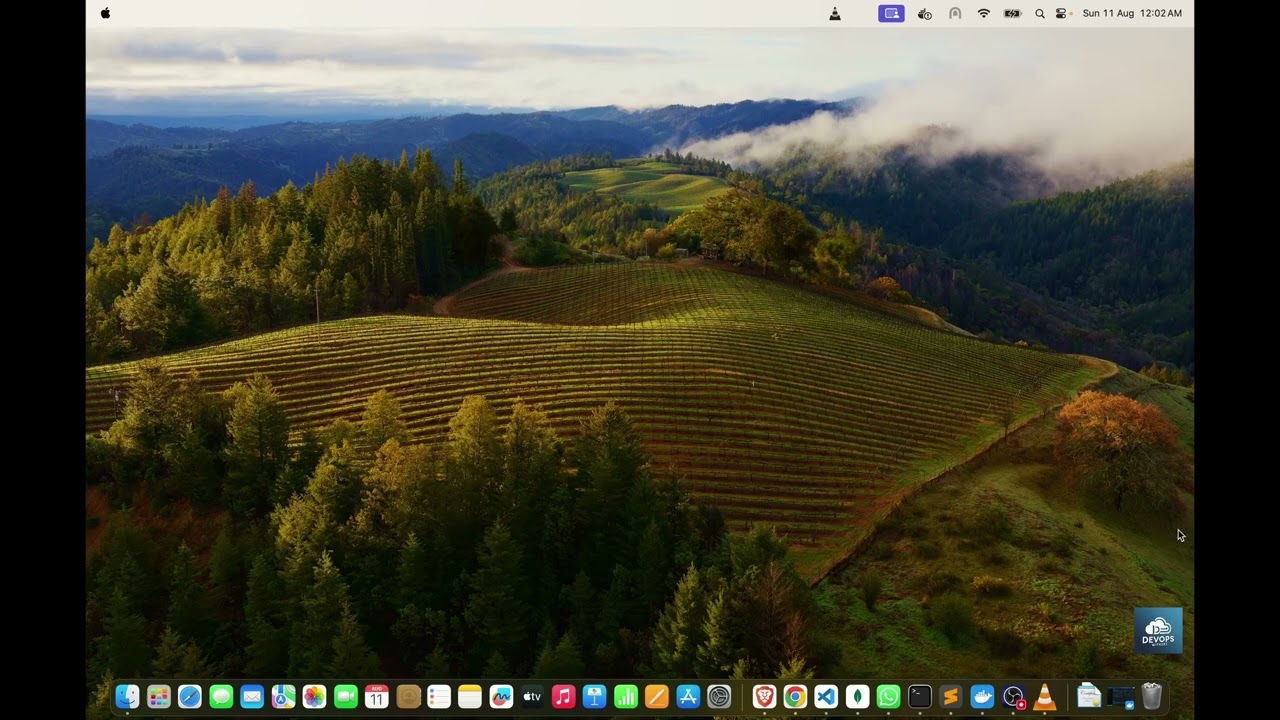Click the date and time clock
The width and height of the screenshot is (1280, 720).
pyautogui.click(x=1132, y=13)
